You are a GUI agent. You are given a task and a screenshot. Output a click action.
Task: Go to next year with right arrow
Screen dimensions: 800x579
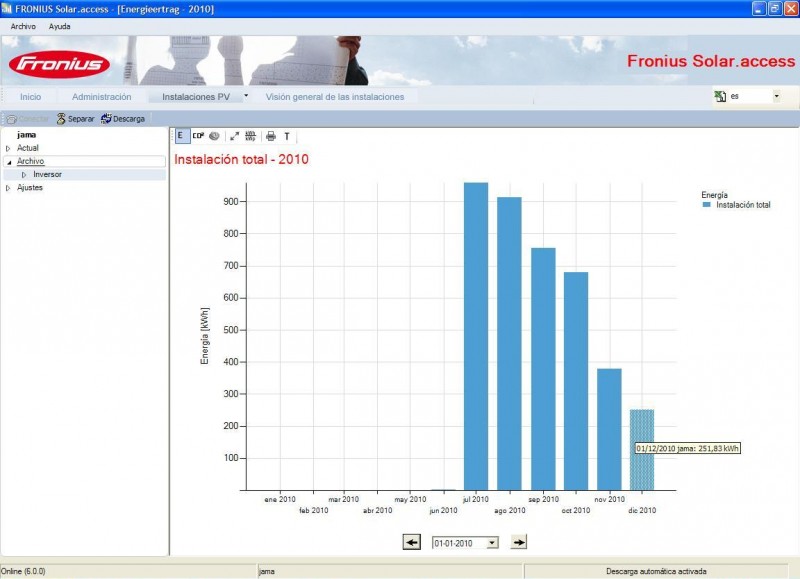click(x=518, y=542)
